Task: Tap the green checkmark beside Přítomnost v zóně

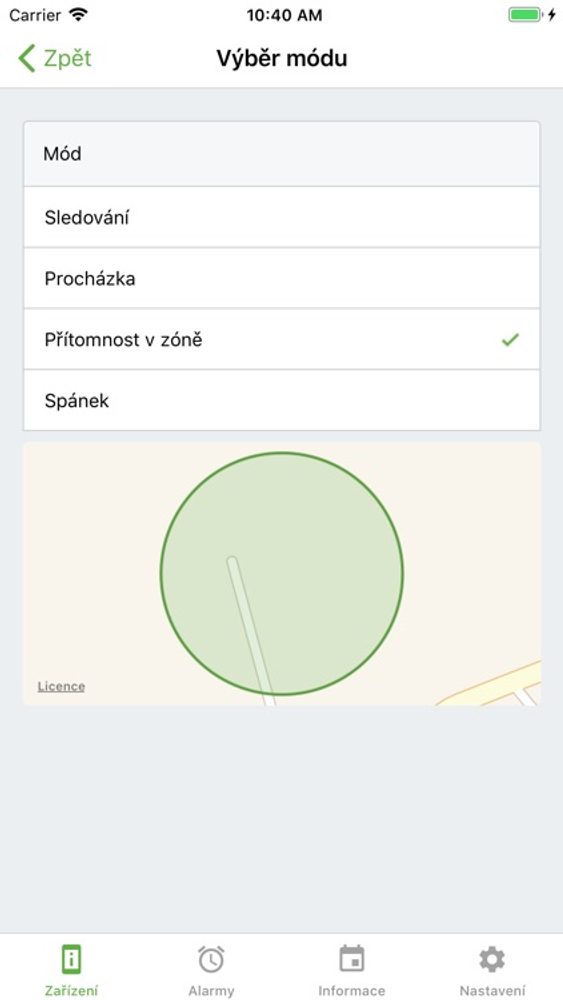Action: coord(510,340)
